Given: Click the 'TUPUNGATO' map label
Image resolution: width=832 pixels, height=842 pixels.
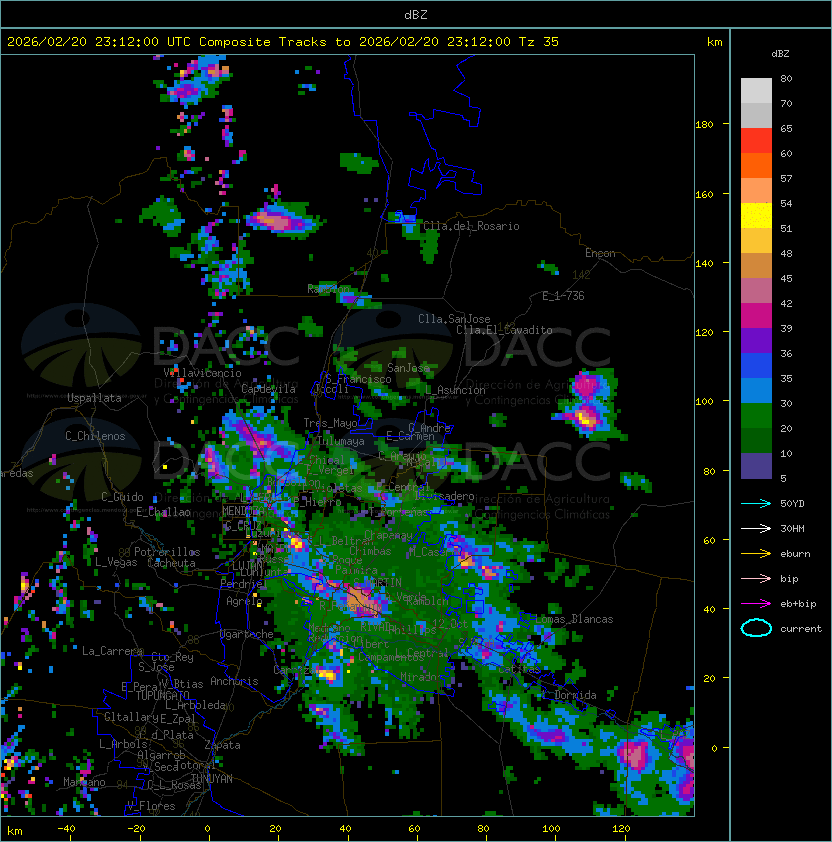Looking at the screenshot, I should pos(162,695).
